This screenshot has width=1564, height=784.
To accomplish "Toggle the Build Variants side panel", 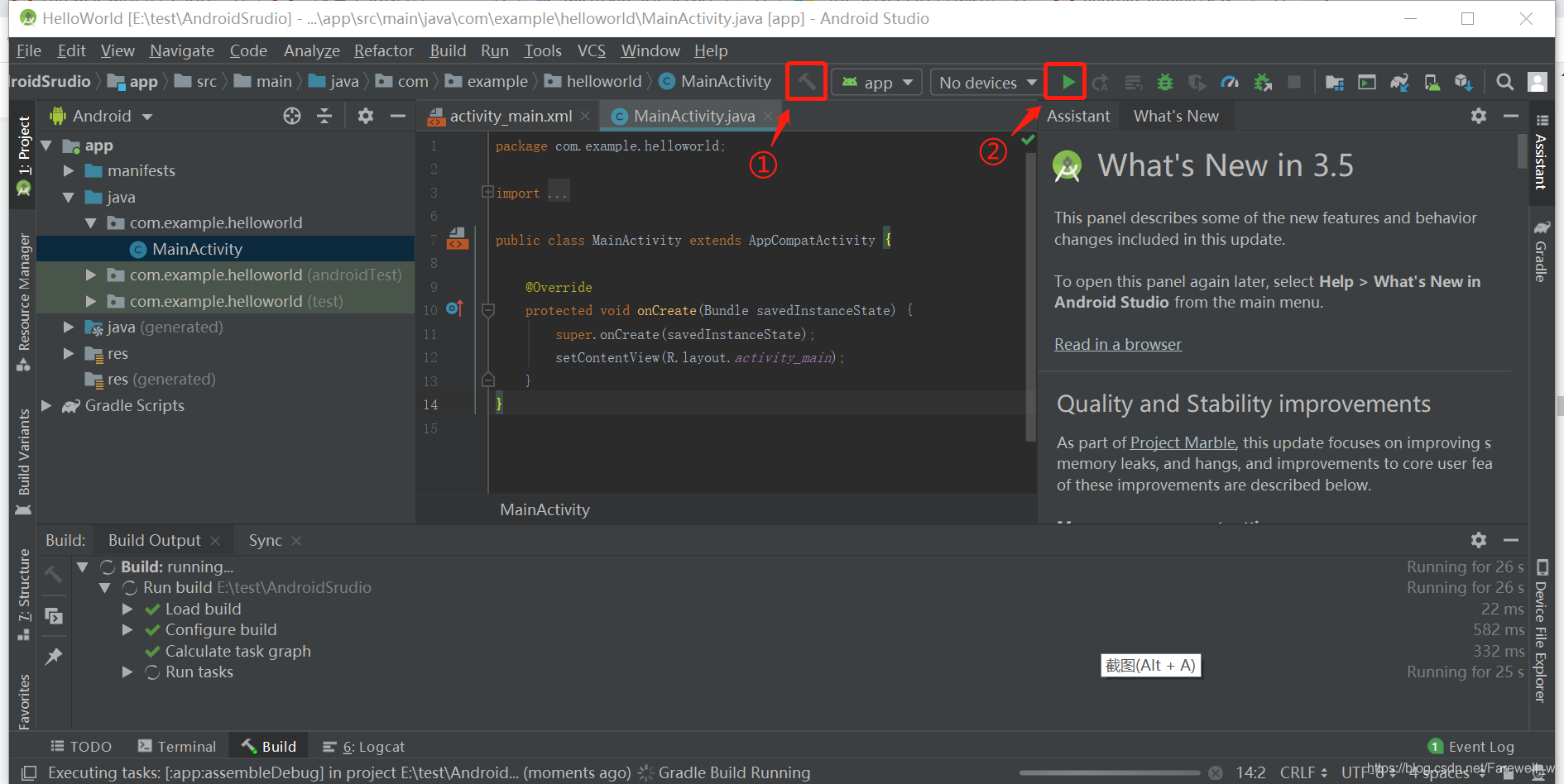I will pos(23,462).
